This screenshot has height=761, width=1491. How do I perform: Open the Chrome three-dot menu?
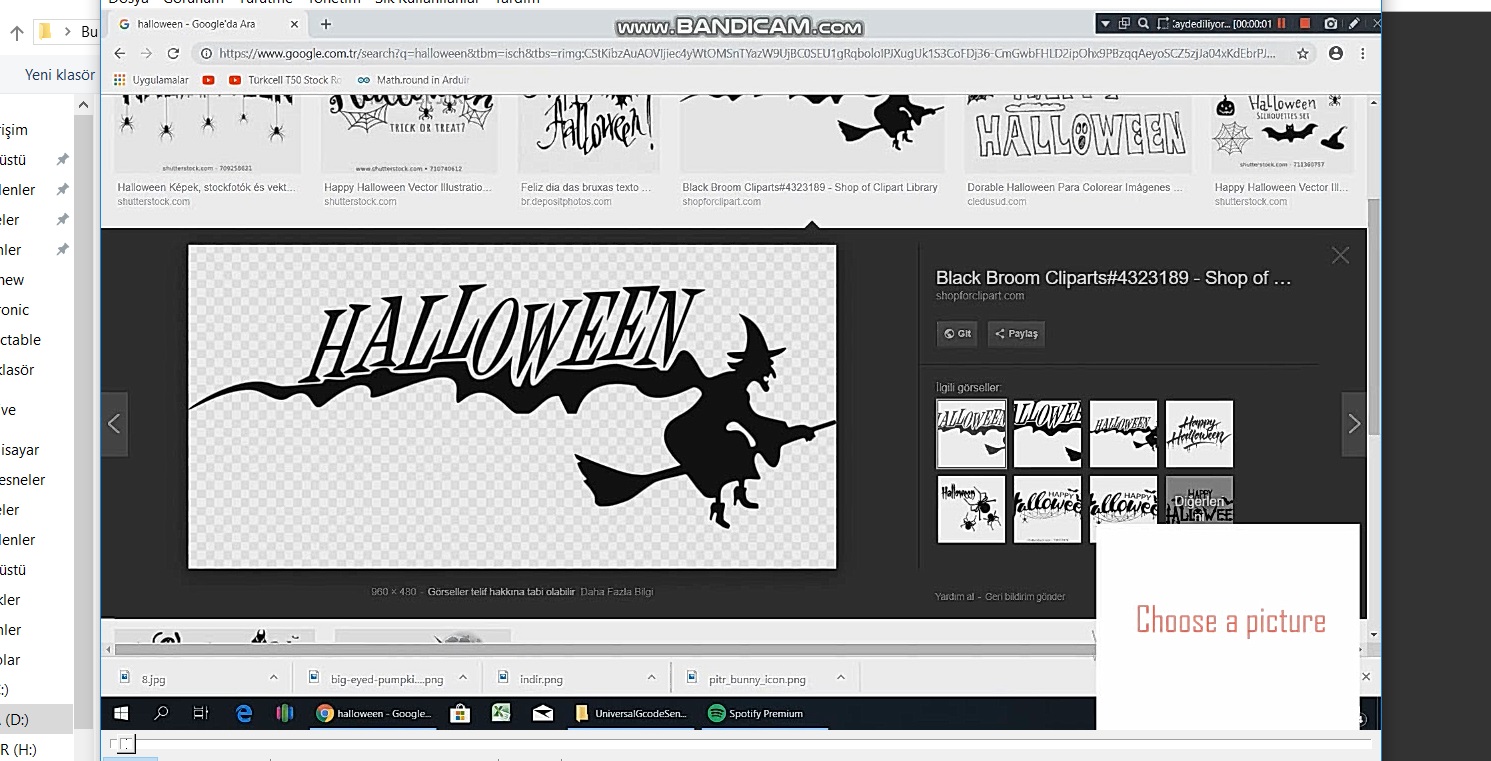coord(1365,53)
